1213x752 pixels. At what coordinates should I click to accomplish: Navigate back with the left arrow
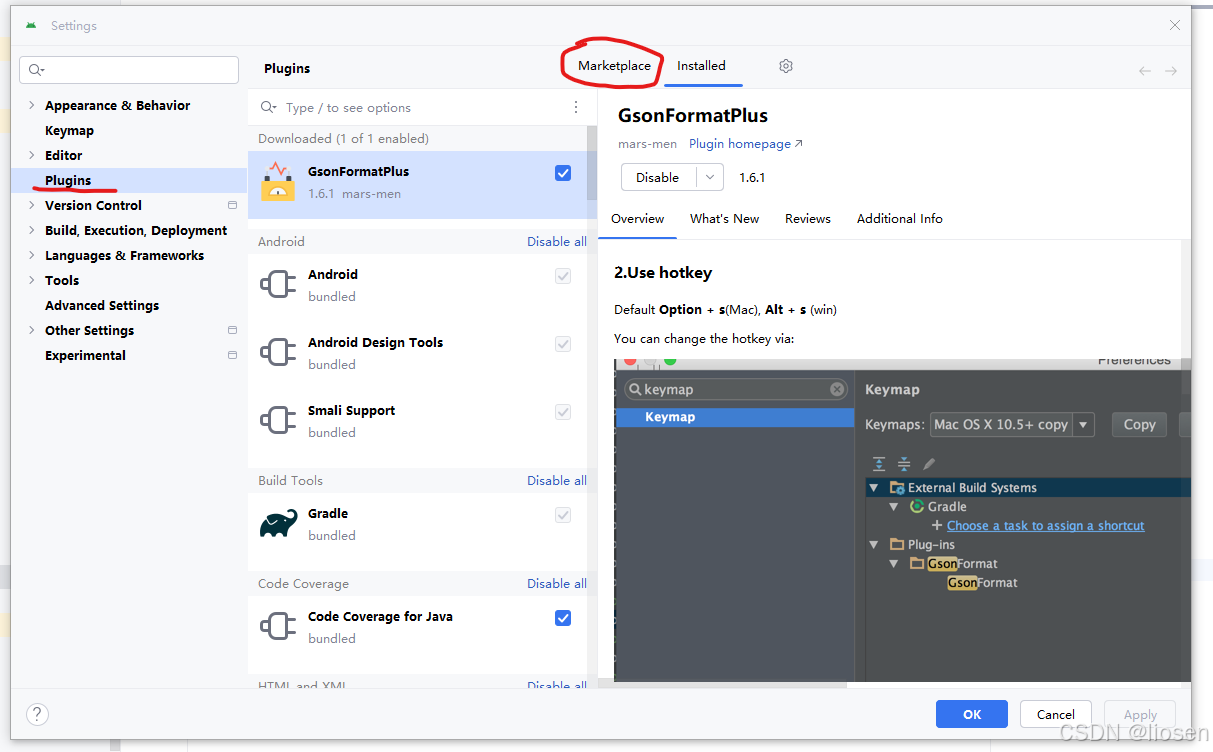click(x=1145, y=70)
